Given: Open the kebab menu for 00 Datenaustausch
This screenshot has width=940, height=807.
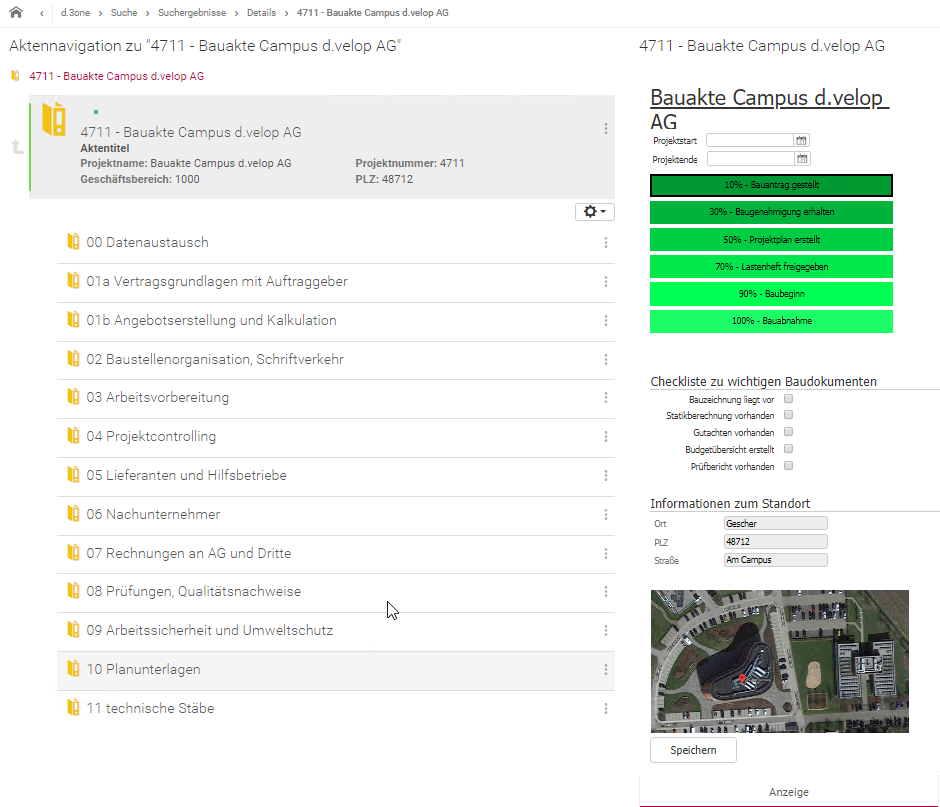Looking at the screenshot, I should (605, 242).
